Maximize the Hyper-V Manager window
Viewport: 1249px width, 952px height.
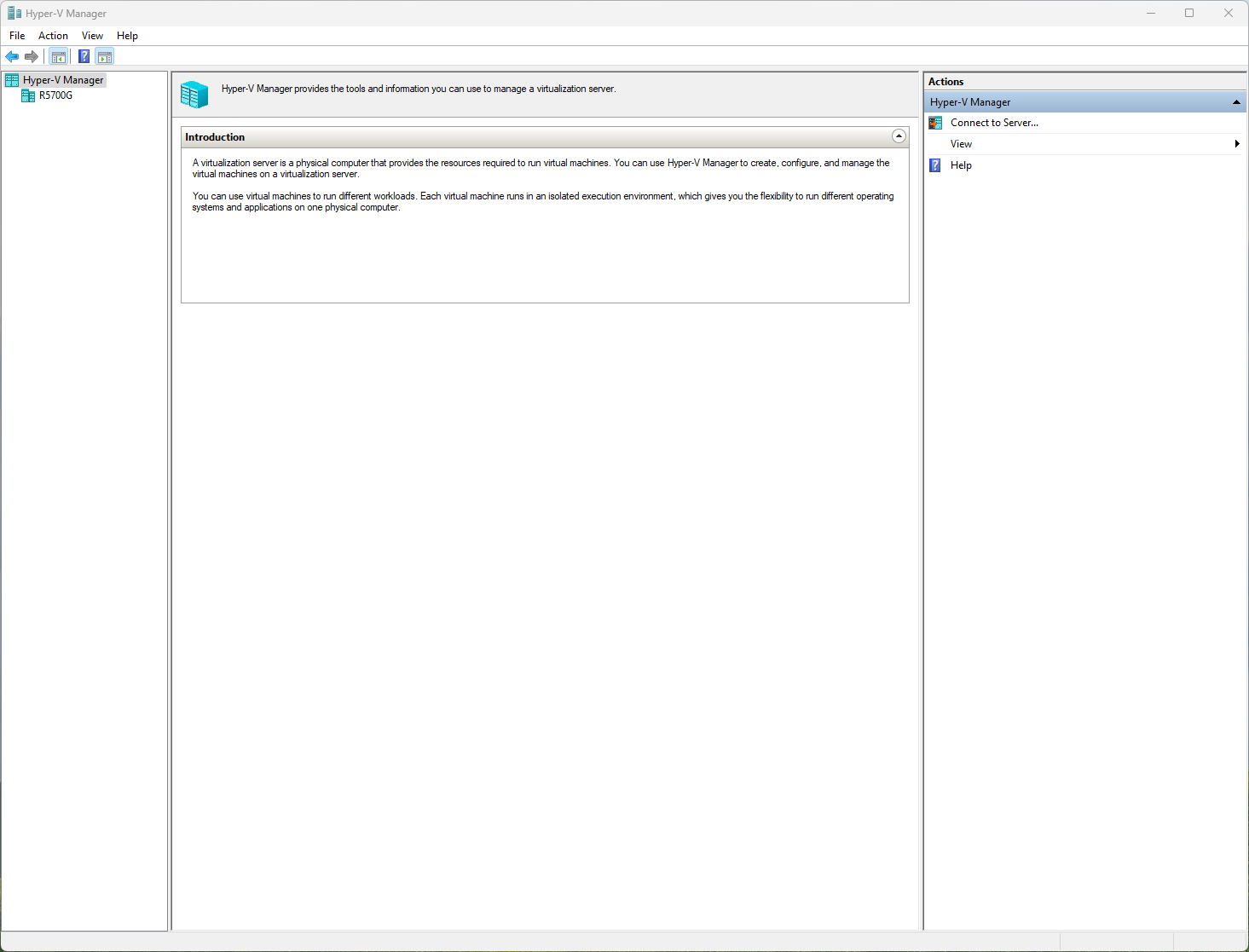1189,13
